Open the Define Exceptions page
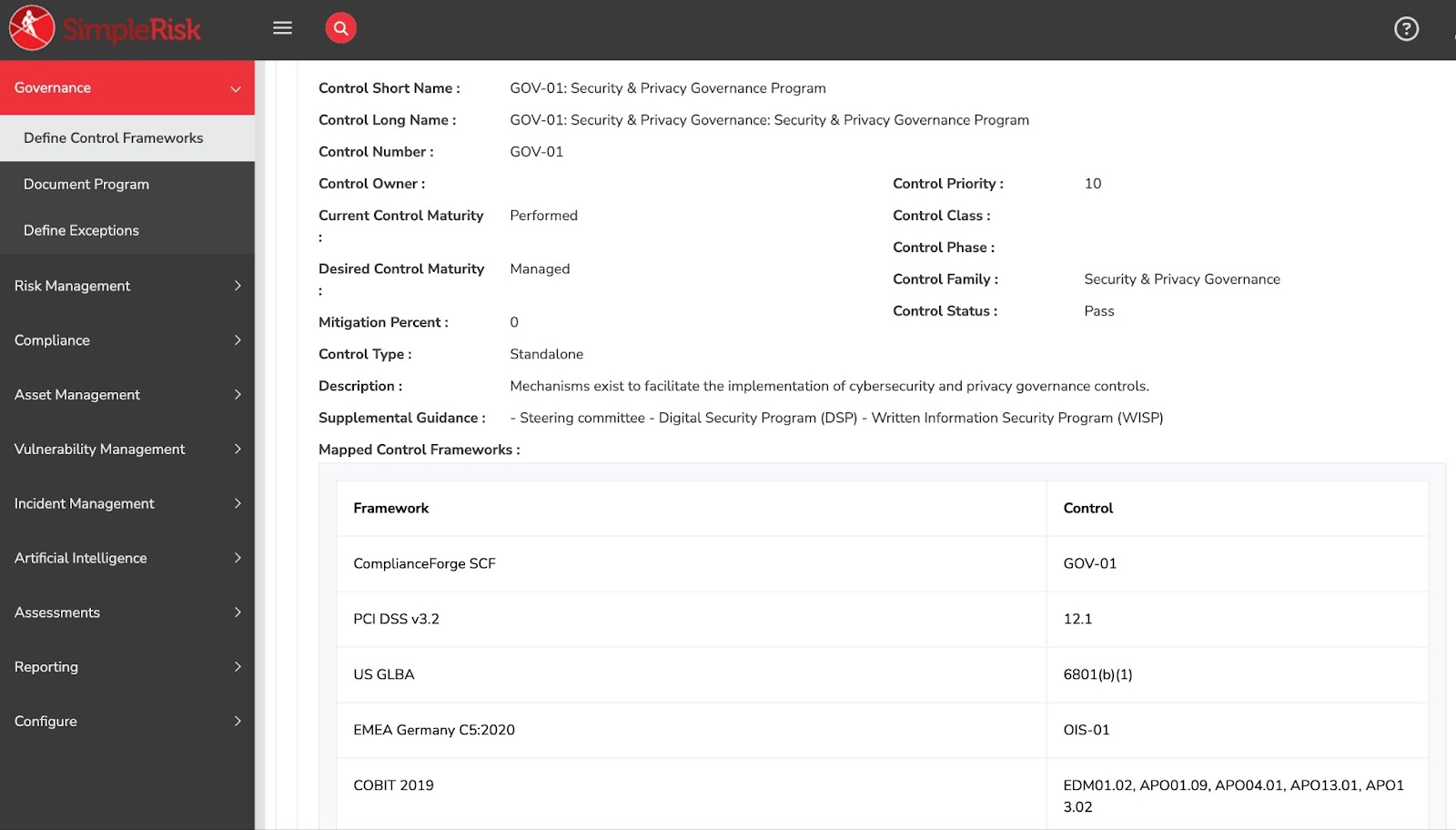 81,229
